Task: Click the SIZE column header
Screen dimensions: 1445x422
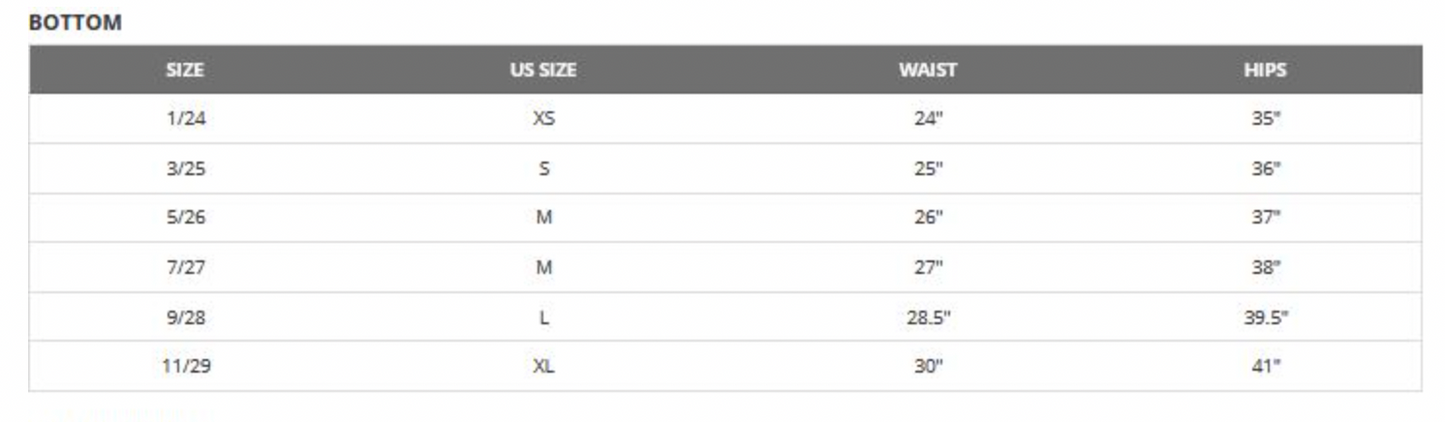Action: (185, 70)
